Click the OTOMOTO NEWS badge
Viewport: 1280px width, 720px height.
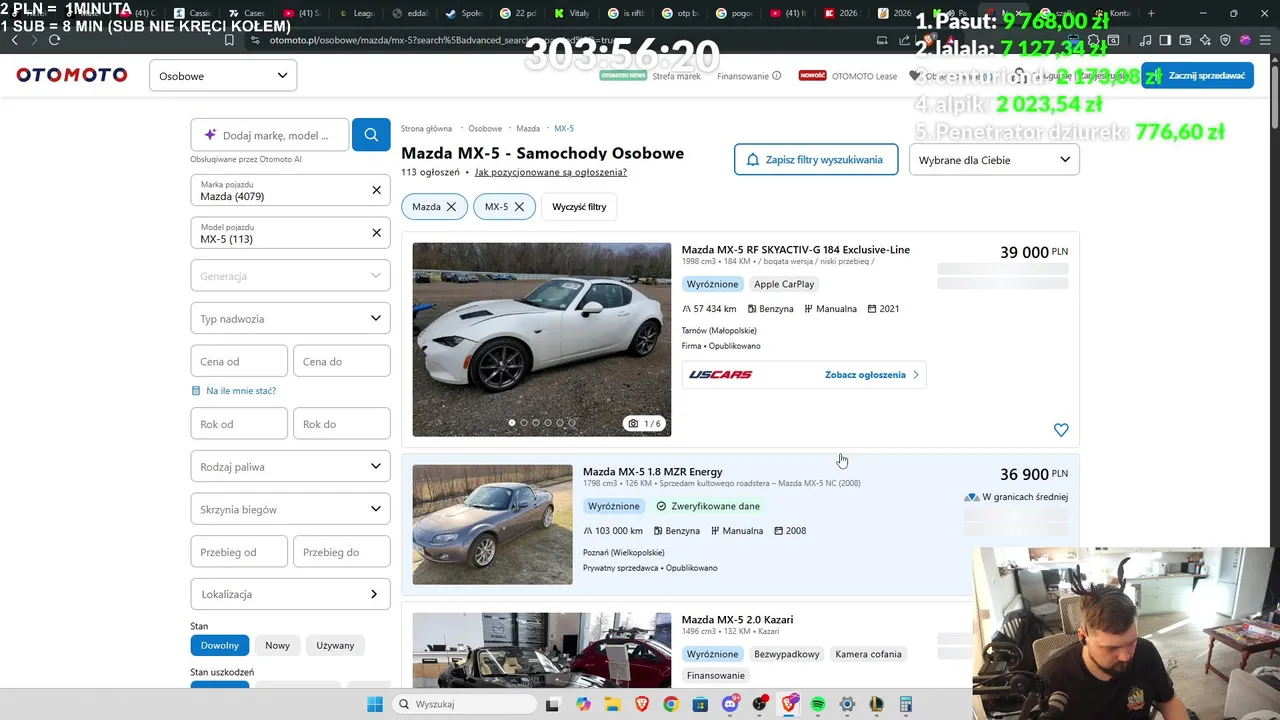(623, 76)
